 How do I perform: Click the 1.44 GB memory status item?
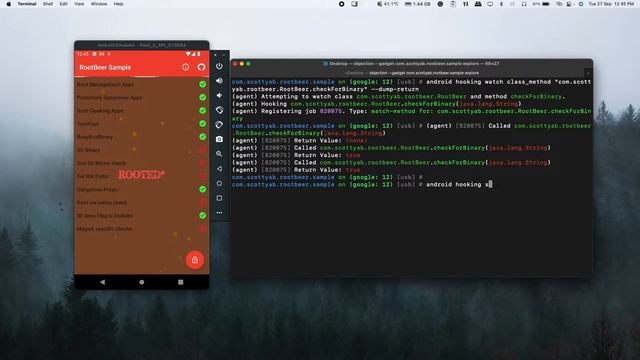click(x=418, y=4)
